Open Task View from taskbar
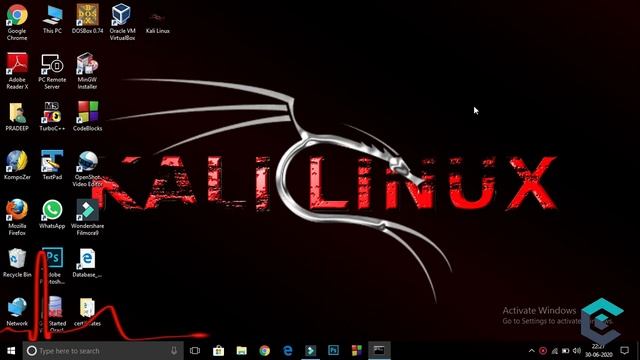This screenshot has height=360, width=640. tap(195, 351)
